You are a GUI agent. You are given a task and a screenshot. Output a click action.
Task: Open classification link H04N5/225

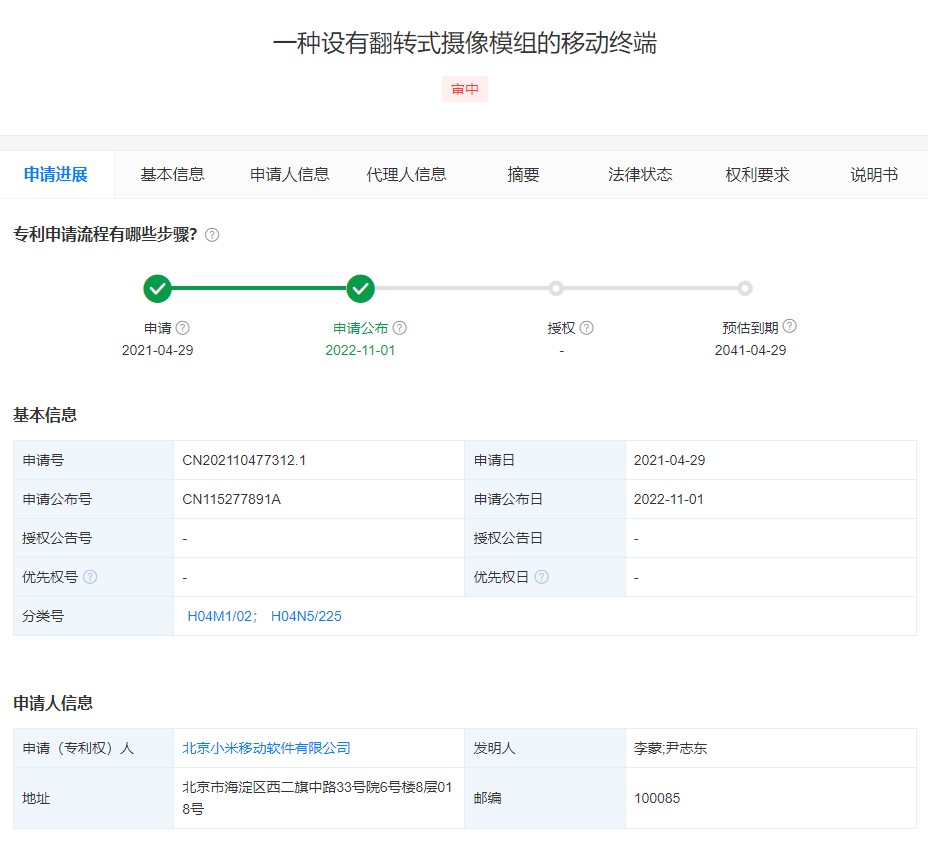coord(306,616)
